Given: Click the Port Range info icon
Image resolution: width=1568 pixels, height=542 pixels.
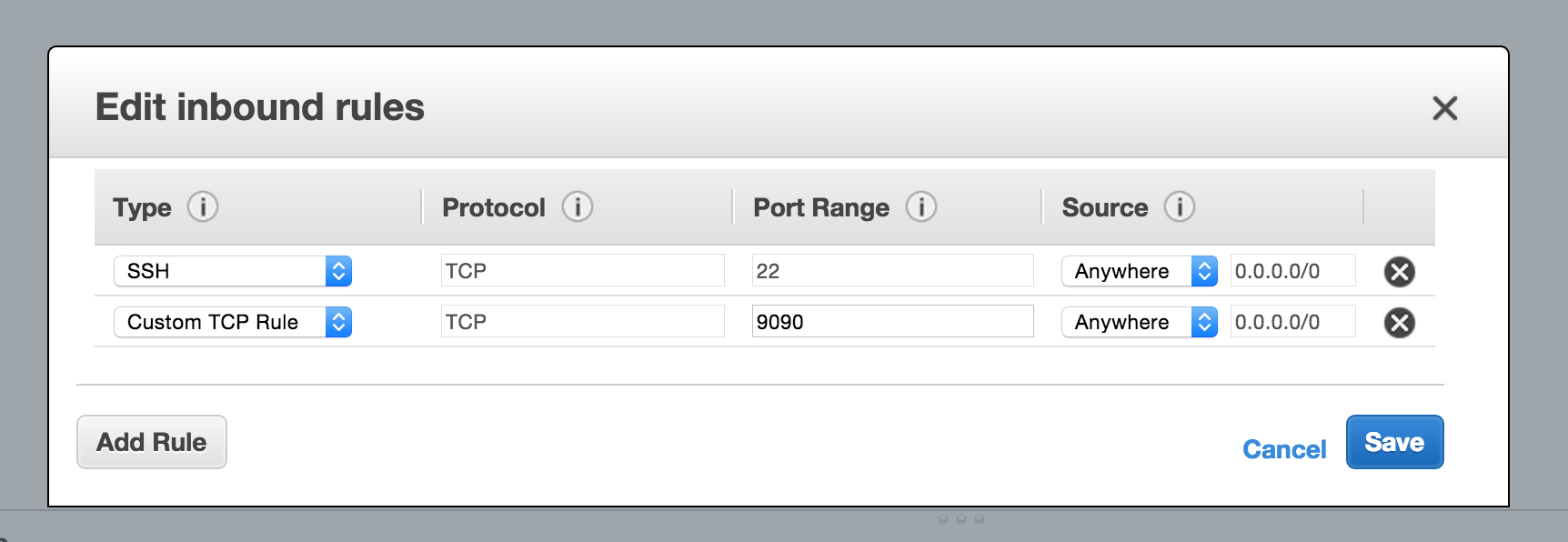Looking at the screenshot, I should 920,207.
